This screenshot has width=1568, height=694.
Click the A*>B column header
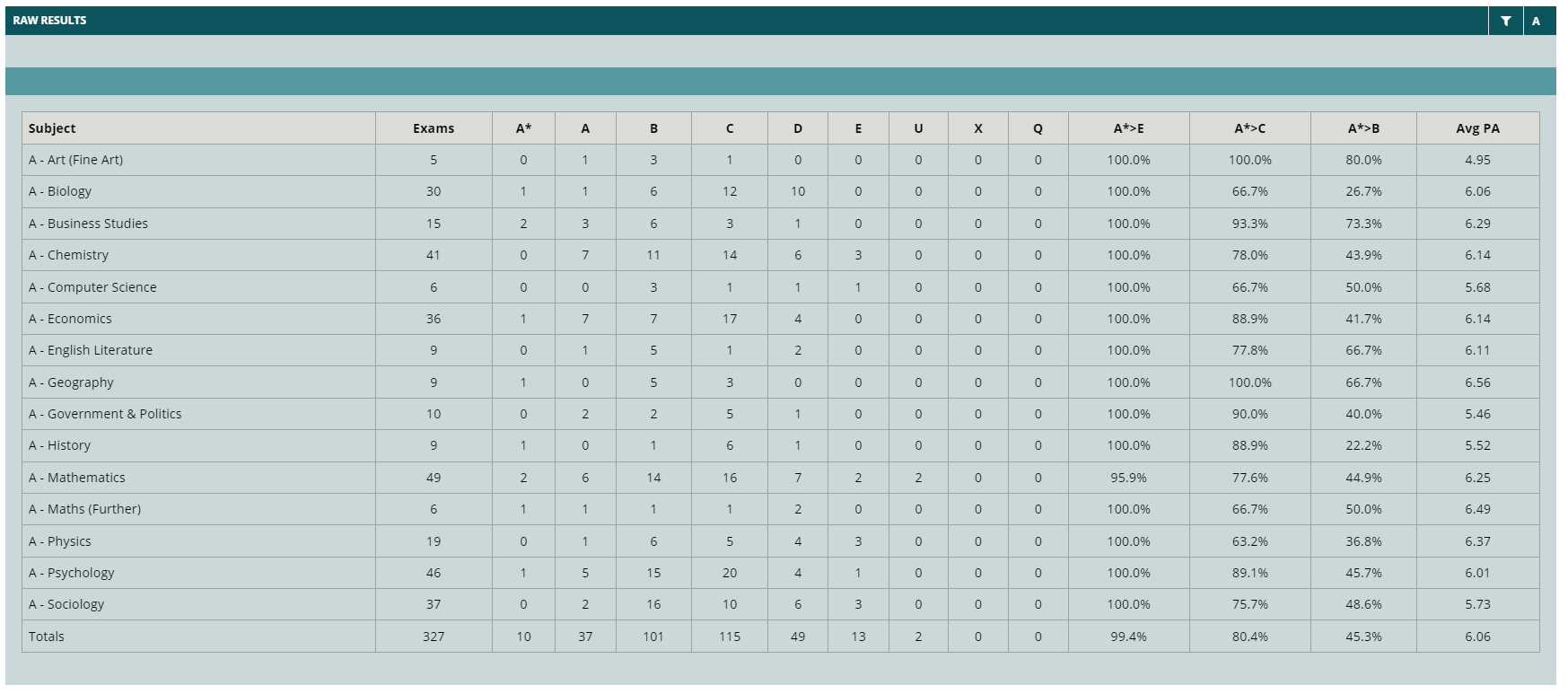[1363, 128]
